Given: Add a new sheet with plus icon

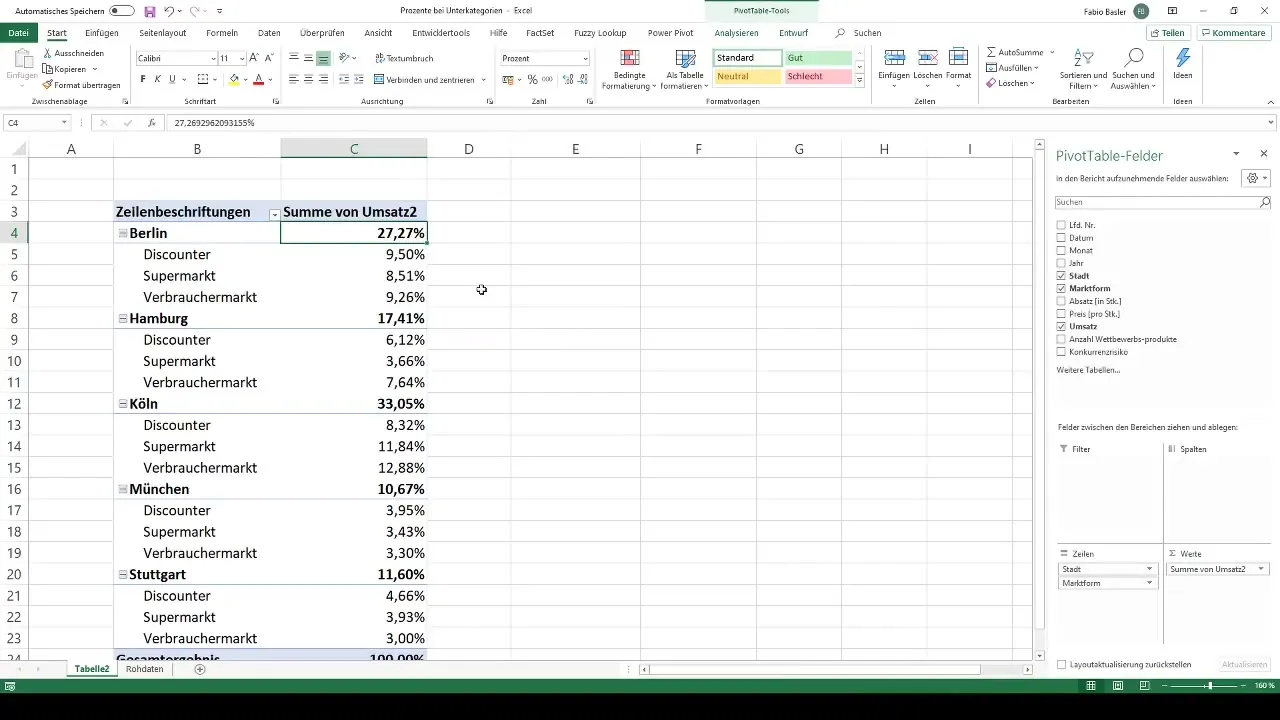Looking at the screenshot, I should point(200,669).
